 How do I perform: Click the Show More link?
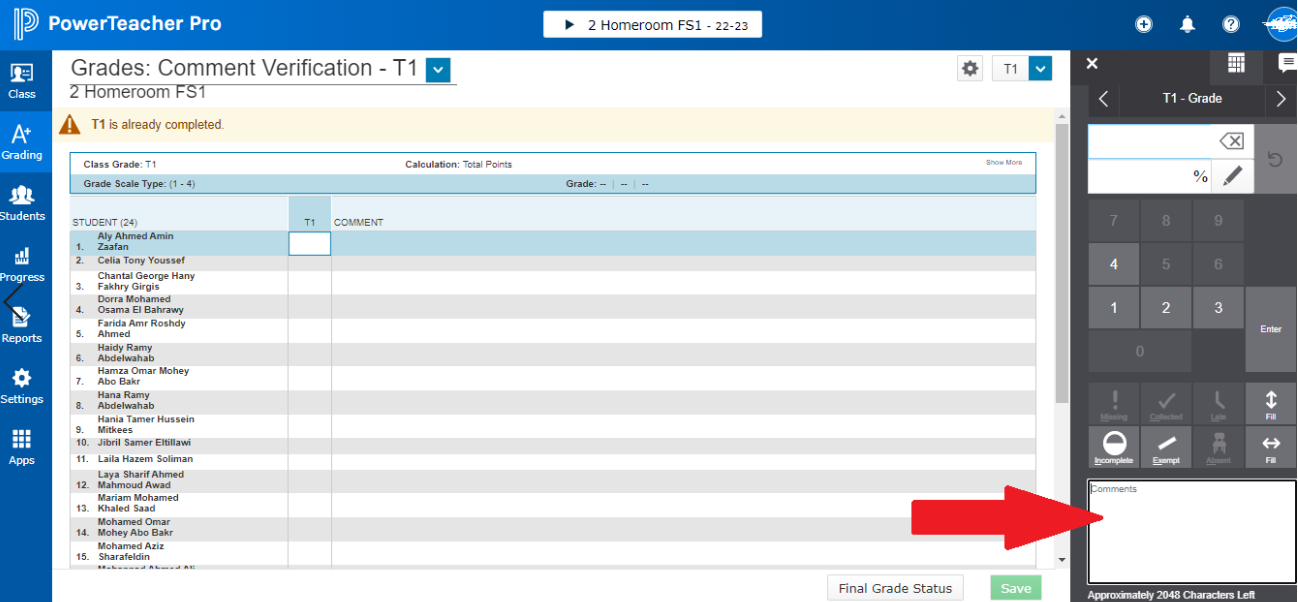1004,162
